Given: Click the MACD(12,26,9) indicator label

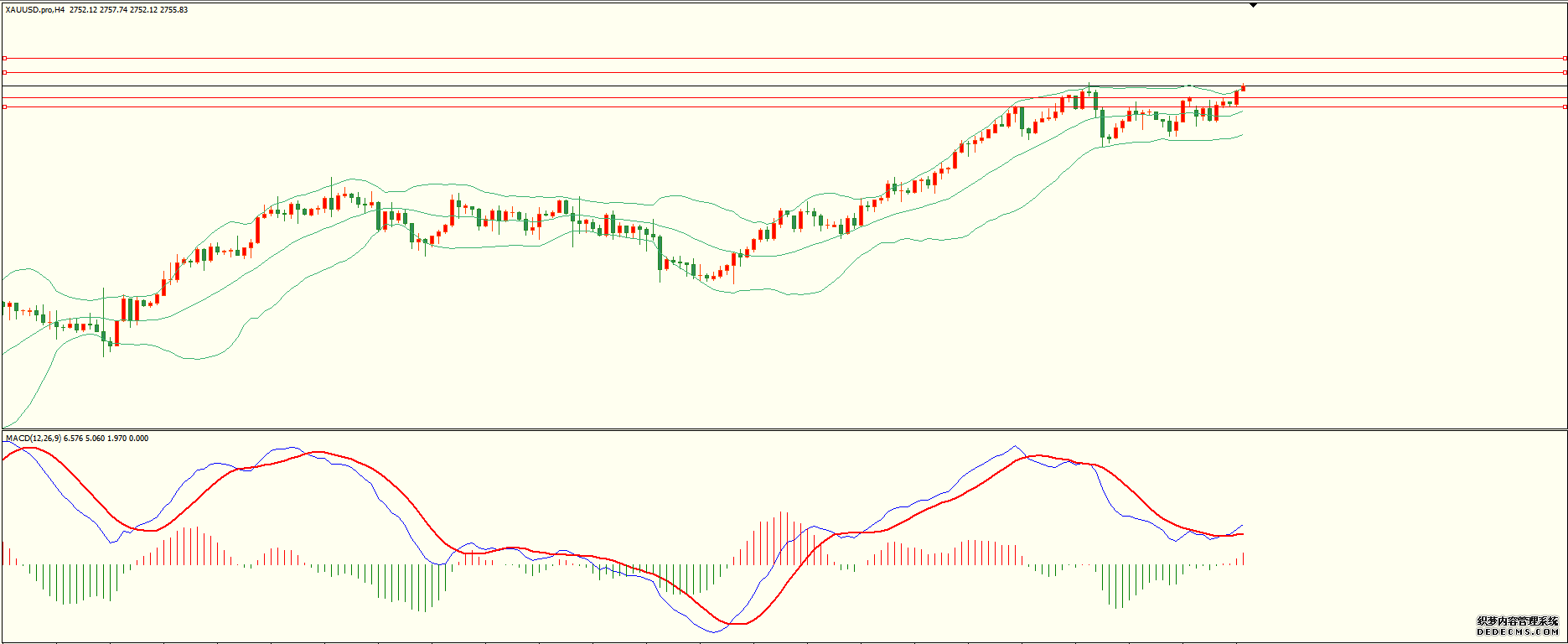Looking at the screenshot, I should click(x=33, y=439).
